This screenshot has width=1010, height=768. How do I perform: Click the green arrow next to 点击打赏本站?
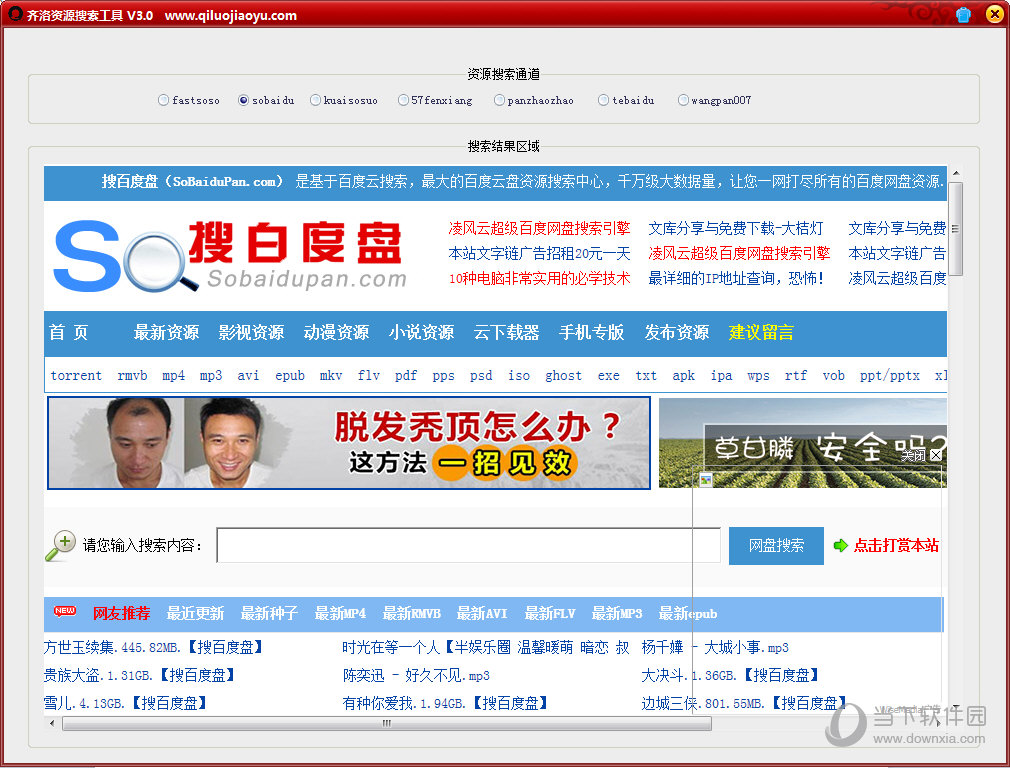840,546
